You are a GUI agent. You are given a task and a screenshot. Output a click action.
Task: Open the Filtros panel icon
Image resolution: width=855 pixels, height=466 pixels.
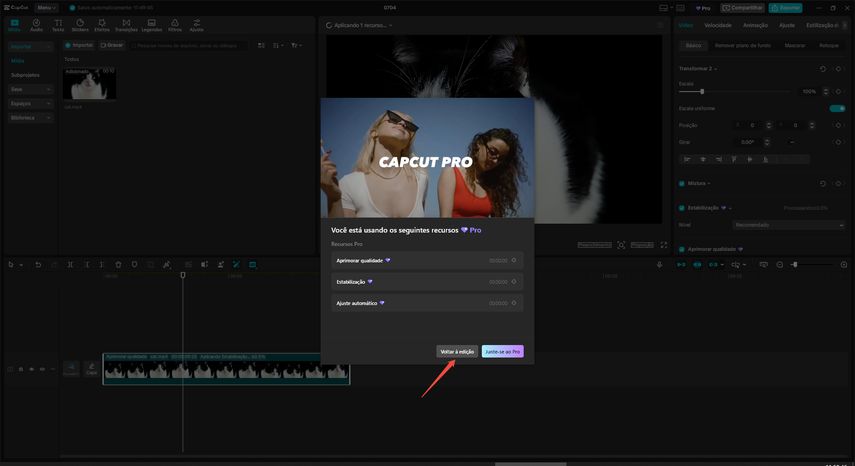pos(174,25)
